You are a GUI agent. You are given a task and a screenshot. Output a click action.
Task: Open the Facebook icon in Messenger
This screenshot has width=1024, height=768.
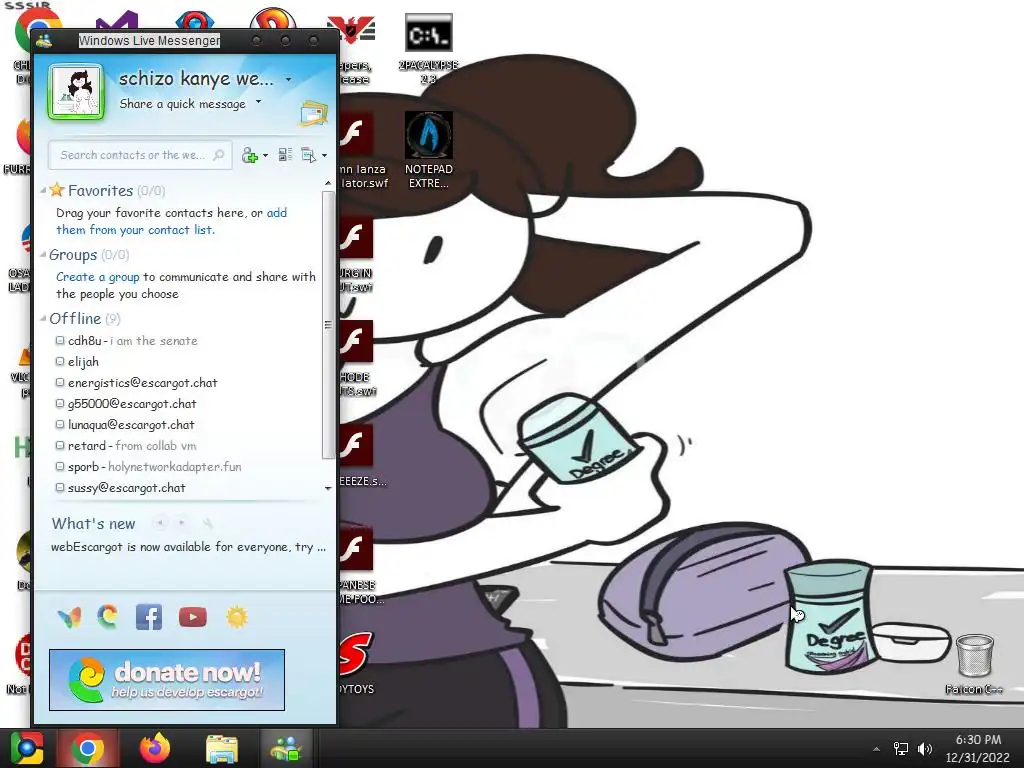[149, 616]
